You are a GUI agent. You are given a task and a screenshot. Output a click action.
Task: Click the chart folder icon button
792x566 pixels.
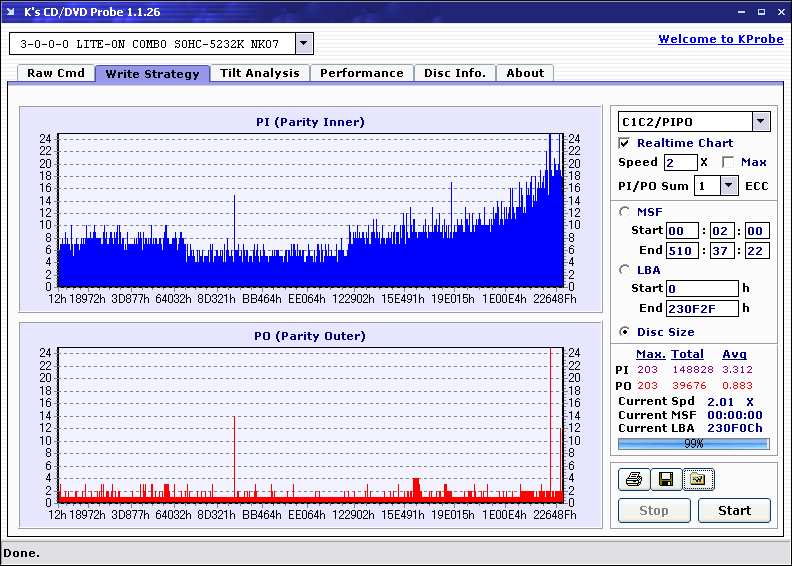[x=698, y=480]
